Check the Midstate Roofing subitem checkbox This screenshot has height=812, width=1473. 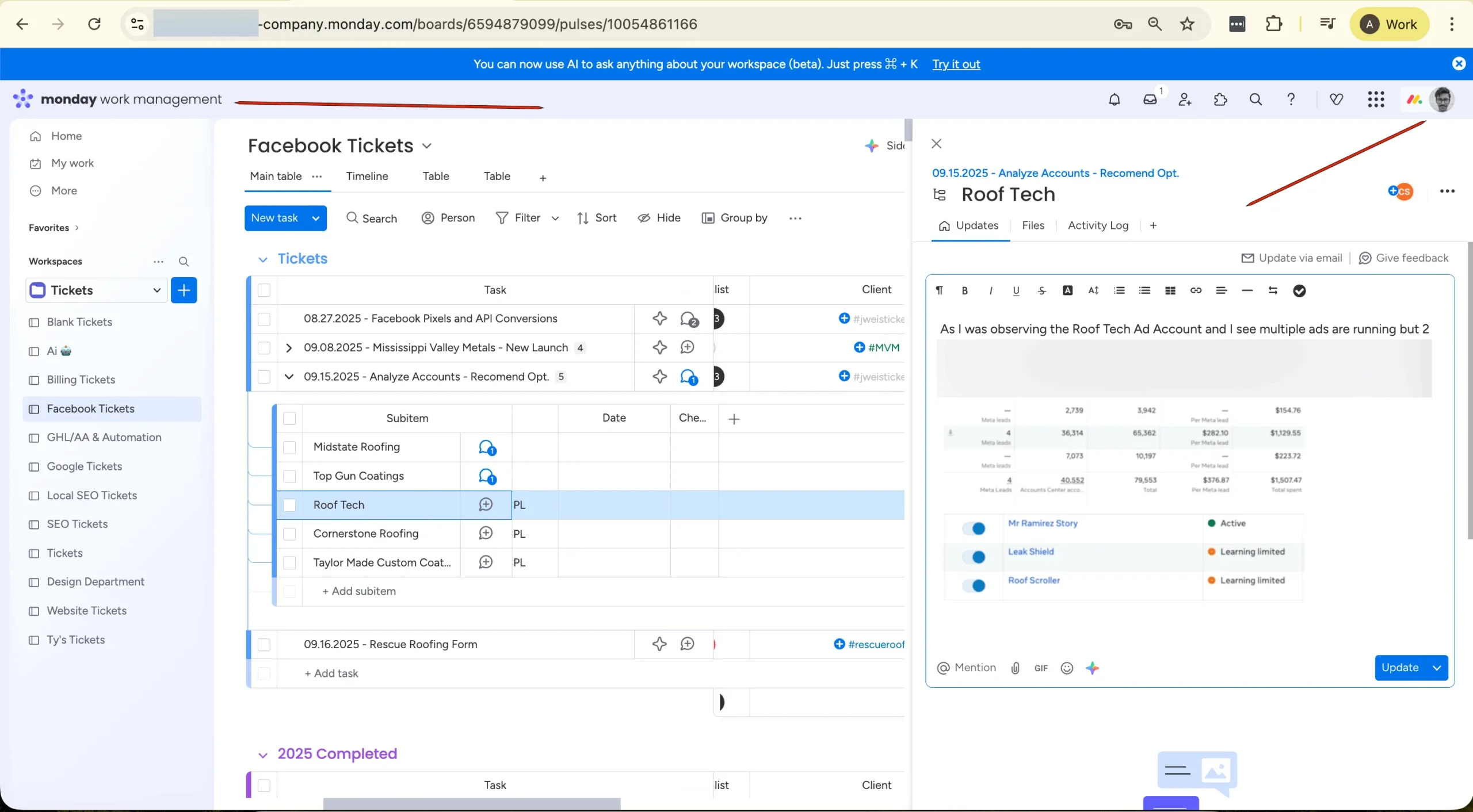click(289, 447)
